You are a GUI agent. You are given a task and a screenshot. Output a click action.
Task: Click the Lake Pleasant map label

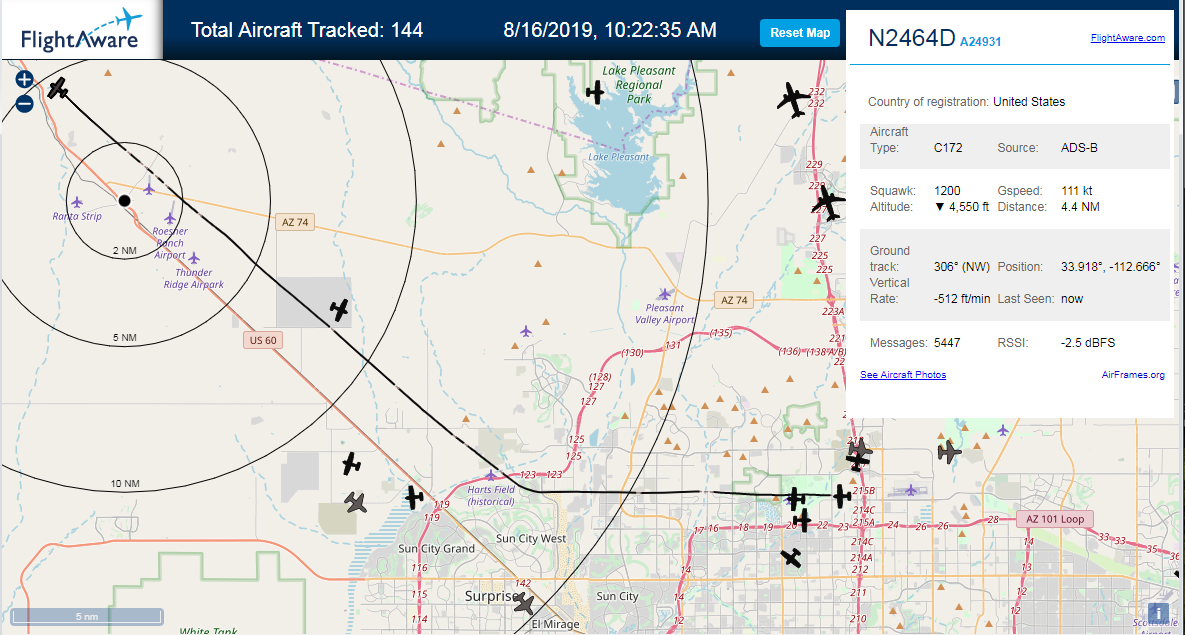(619, 157)
